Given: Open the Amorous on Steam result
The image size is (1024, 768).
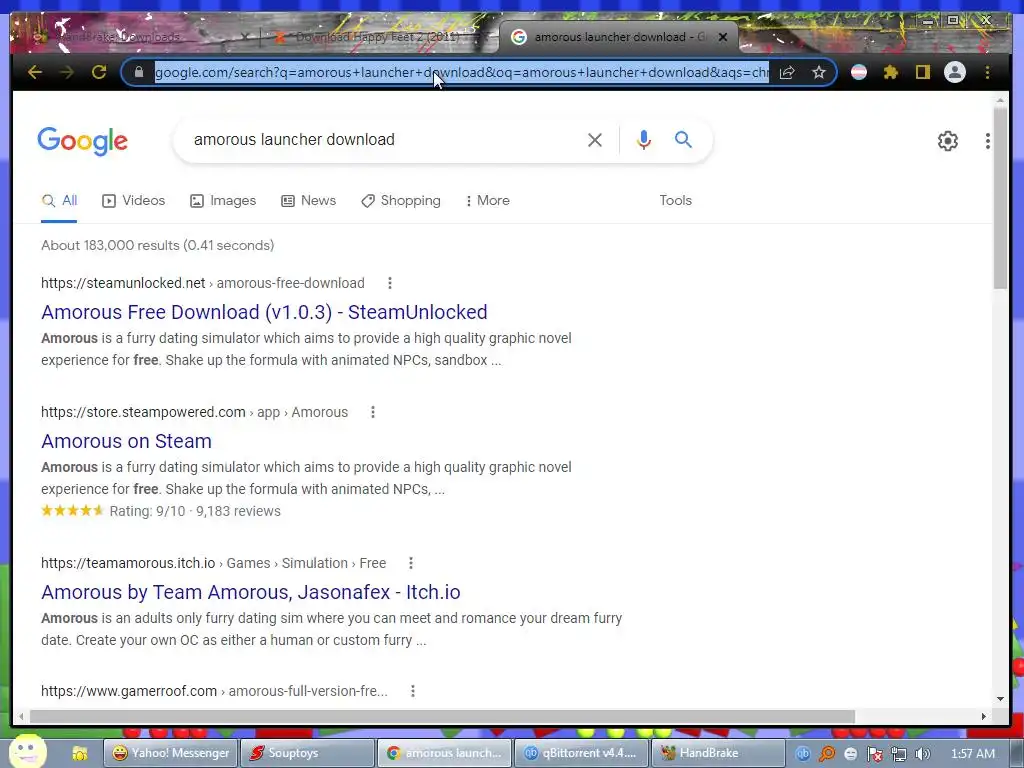Looking at the screenshot, I should coord(126,441).
